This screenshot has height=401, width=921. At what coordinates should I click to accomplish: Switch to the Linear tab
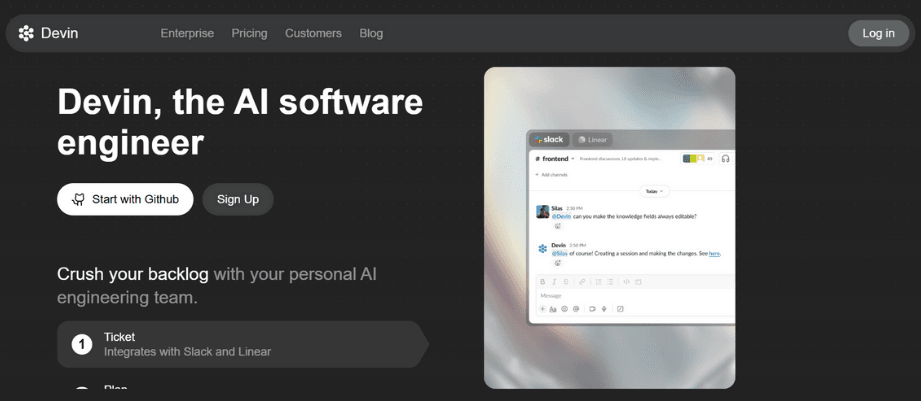coord(593,140)
